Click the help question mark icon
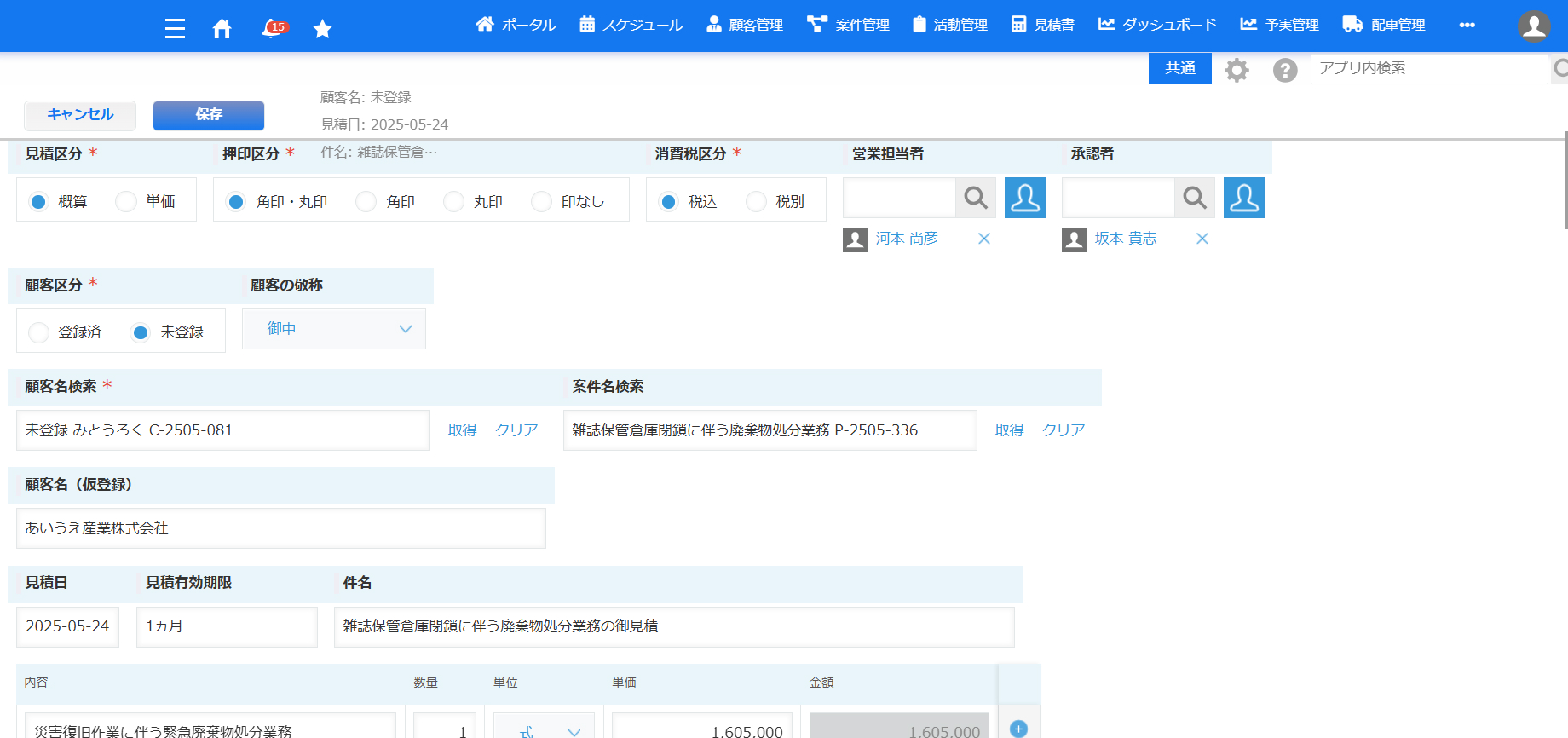Screen dimensions: 1568x738 (1285, 70)
